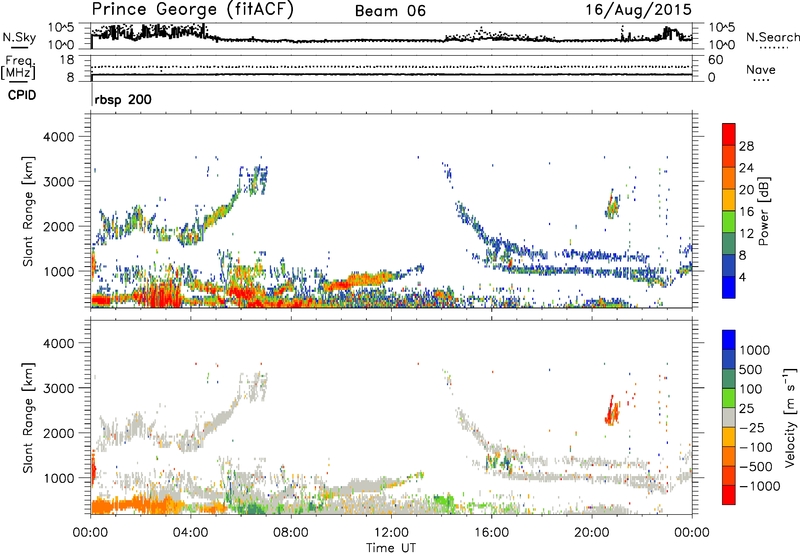Click the '28' tick on power colorbar

point(746,146)
